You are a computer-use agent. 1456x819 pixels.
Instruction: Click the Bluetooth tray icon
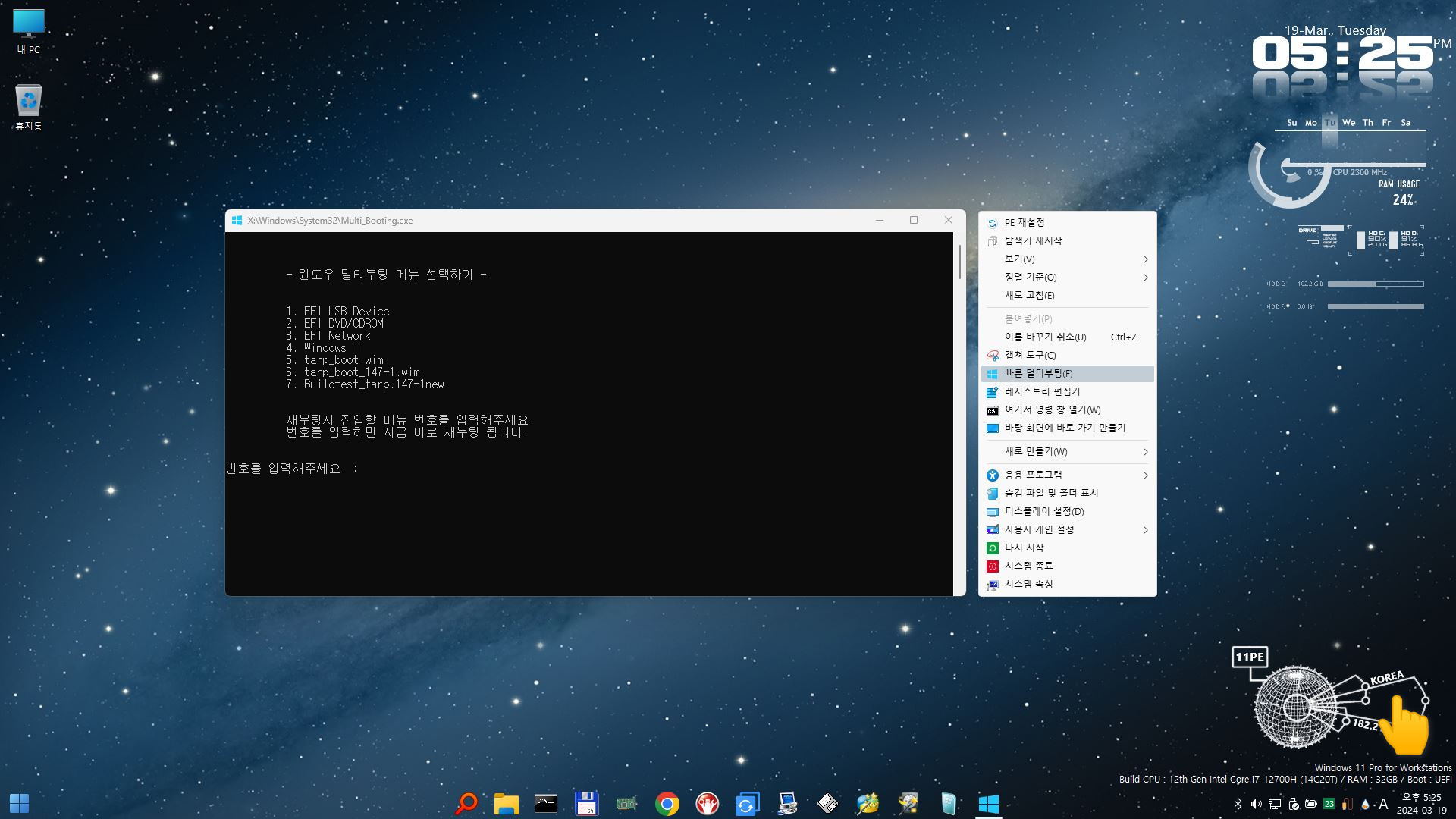click(x=1238, y=804)
